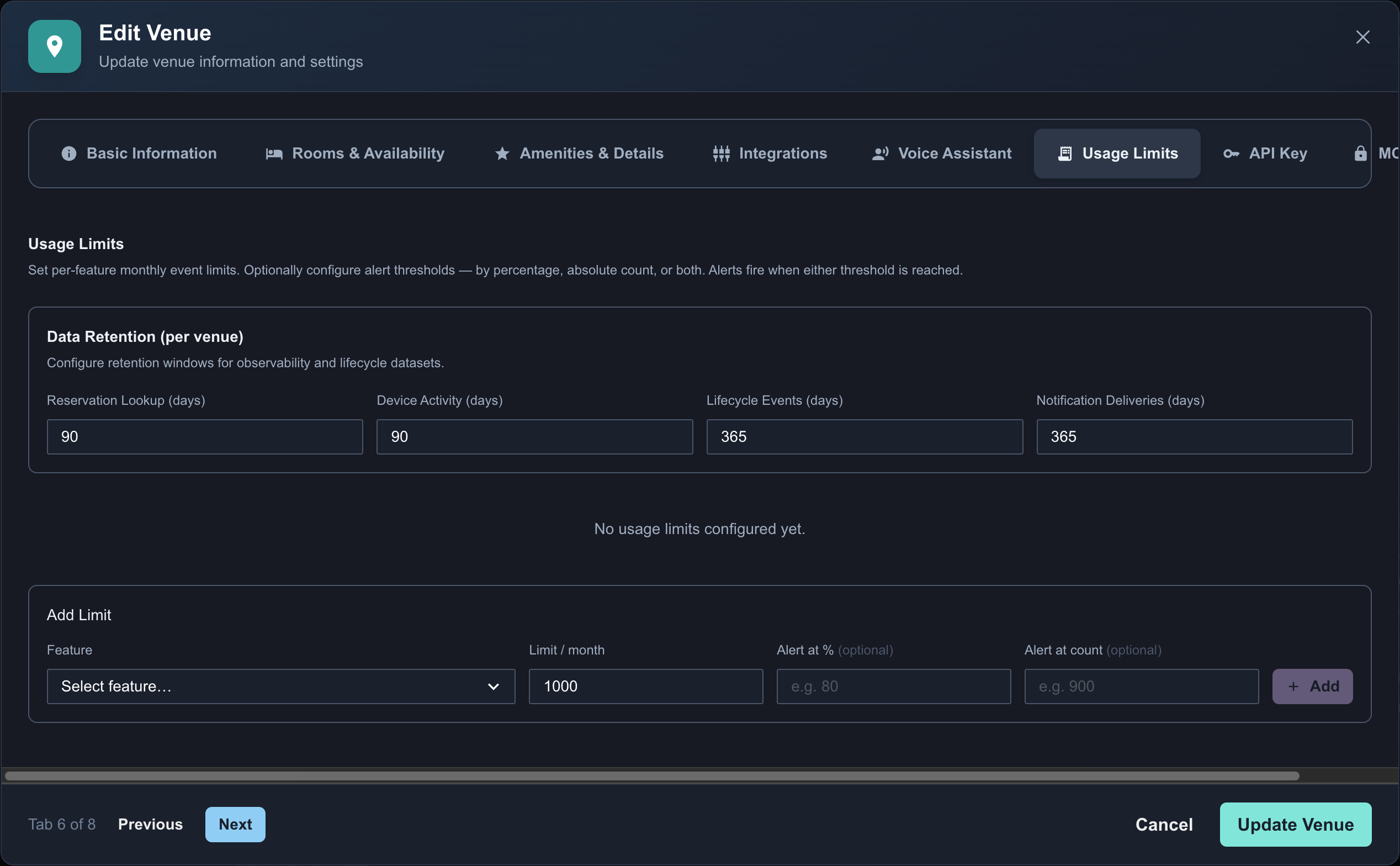Click the Device Activity days field
The height and width of the screenshot is (866, 1400).
tap(534, 436)
